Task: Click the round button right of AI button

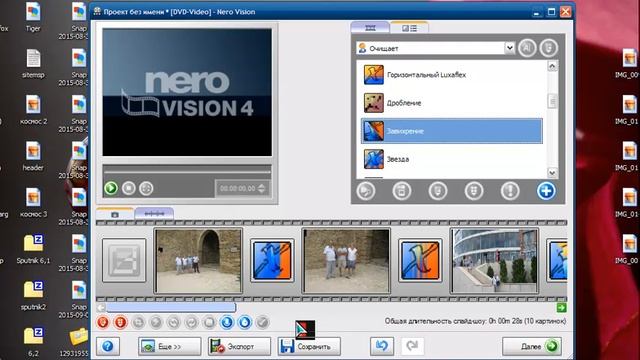Action: [x=549, y=48]
